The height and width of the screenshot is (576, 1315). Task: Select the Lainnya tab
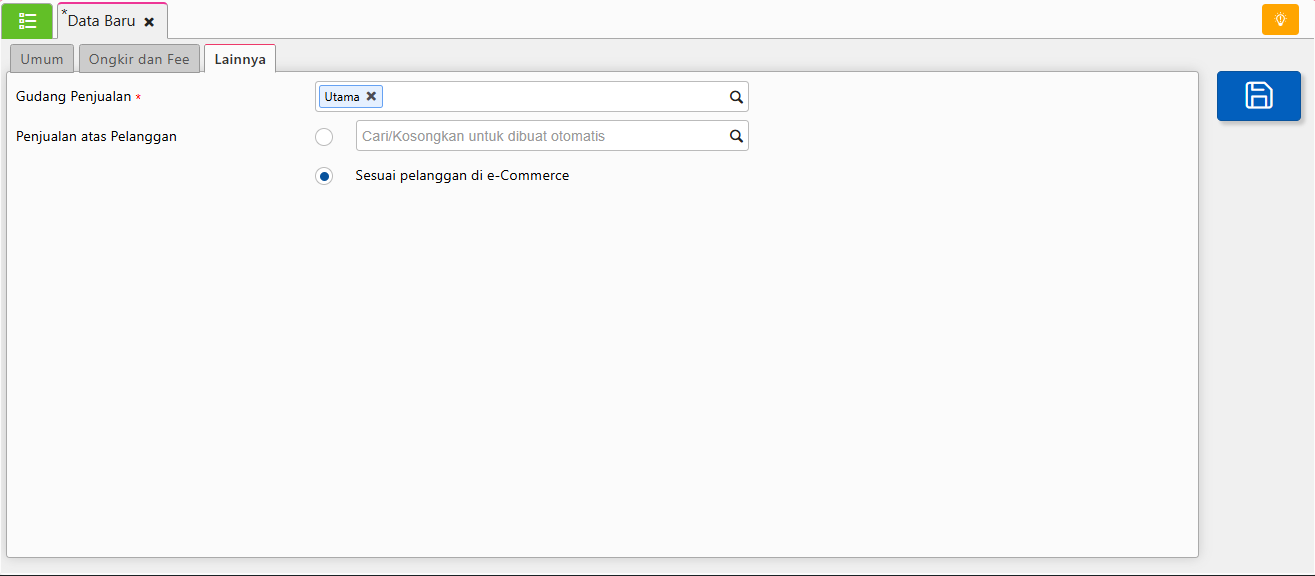tap(240, 59)
